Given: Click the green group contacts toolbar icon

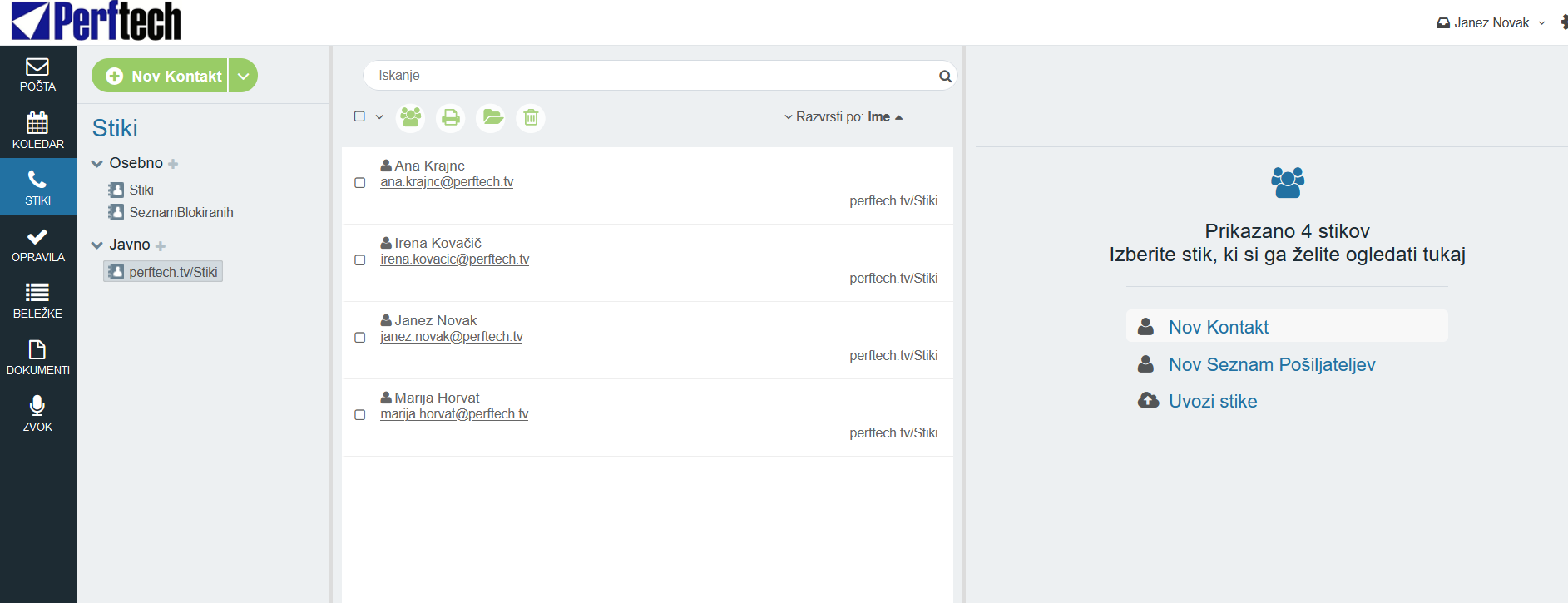Looking at the screenshot, I should pos(411,117).
